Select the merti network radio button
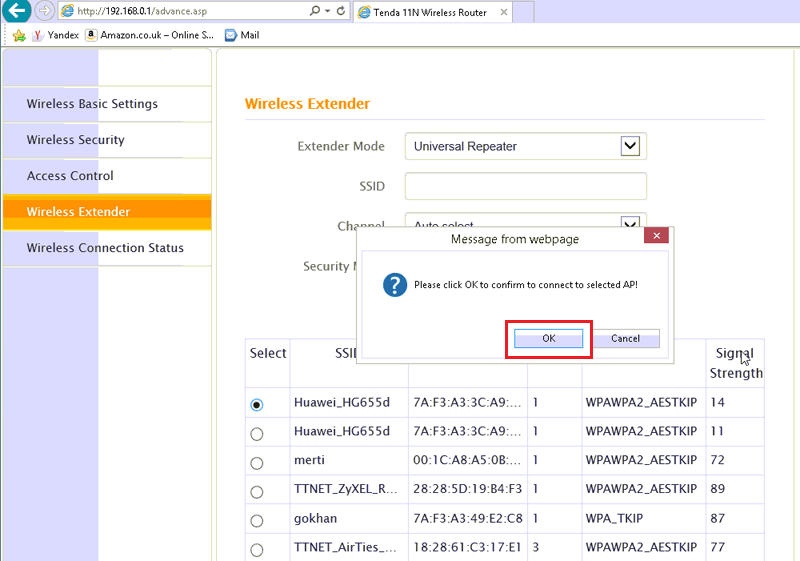 coord(257,463)
